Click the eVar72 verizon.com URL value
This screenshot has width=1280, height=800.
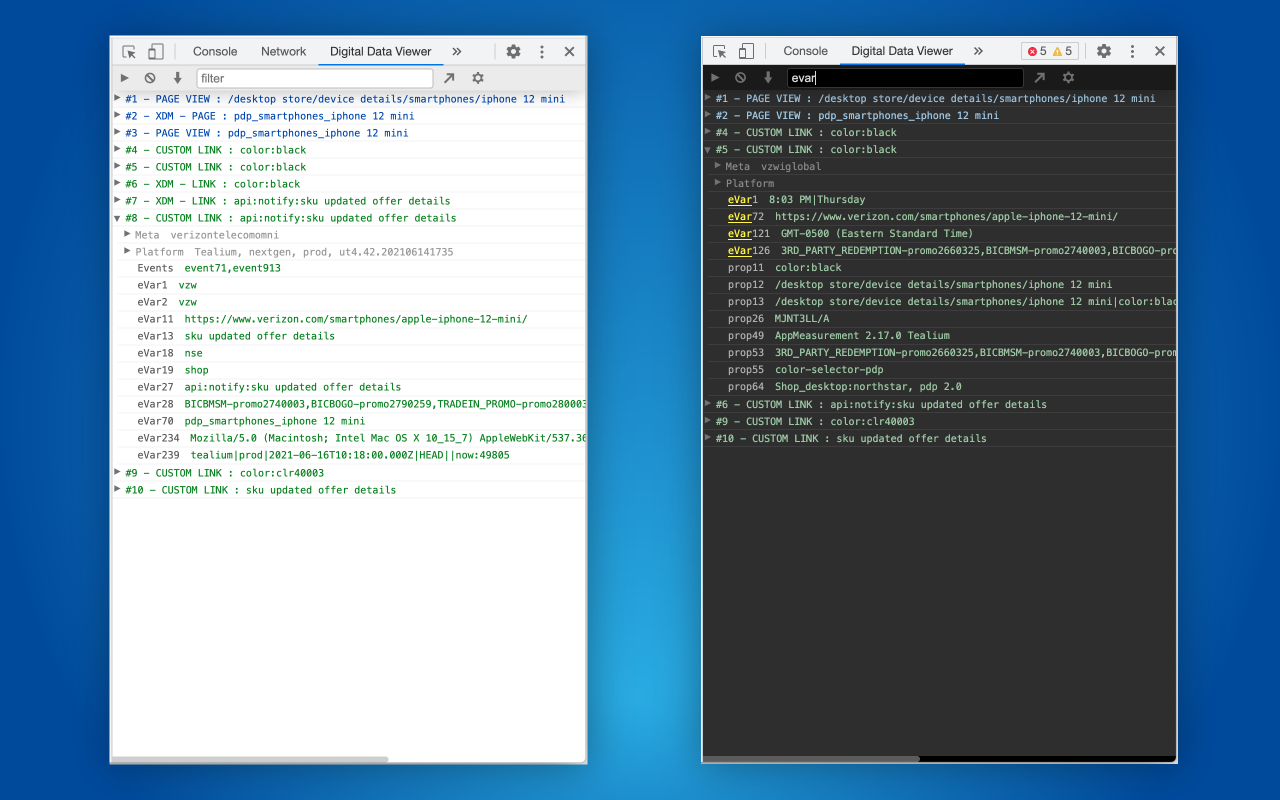945,217
